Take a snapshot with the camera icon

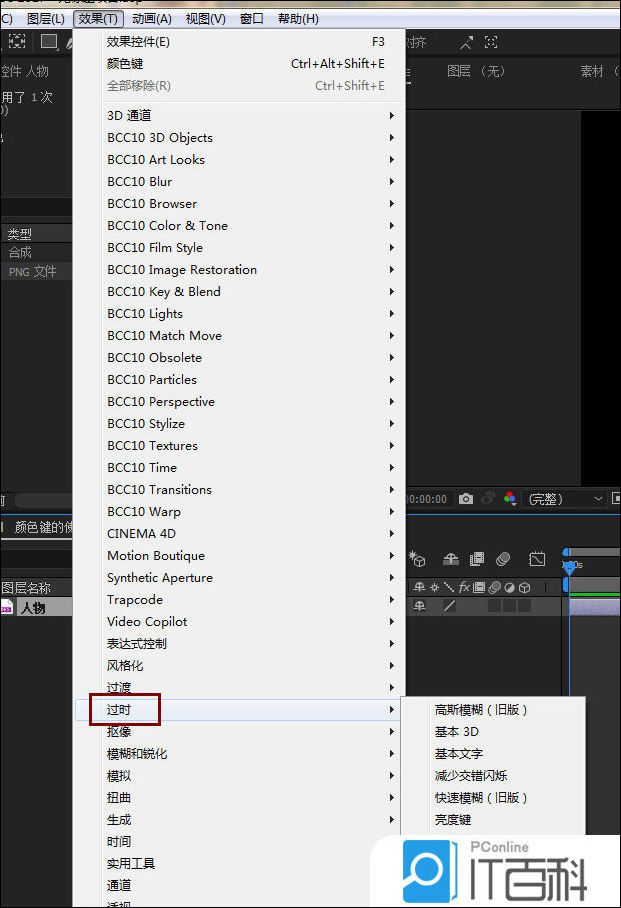pyautogui.click(x=466, y=499)
